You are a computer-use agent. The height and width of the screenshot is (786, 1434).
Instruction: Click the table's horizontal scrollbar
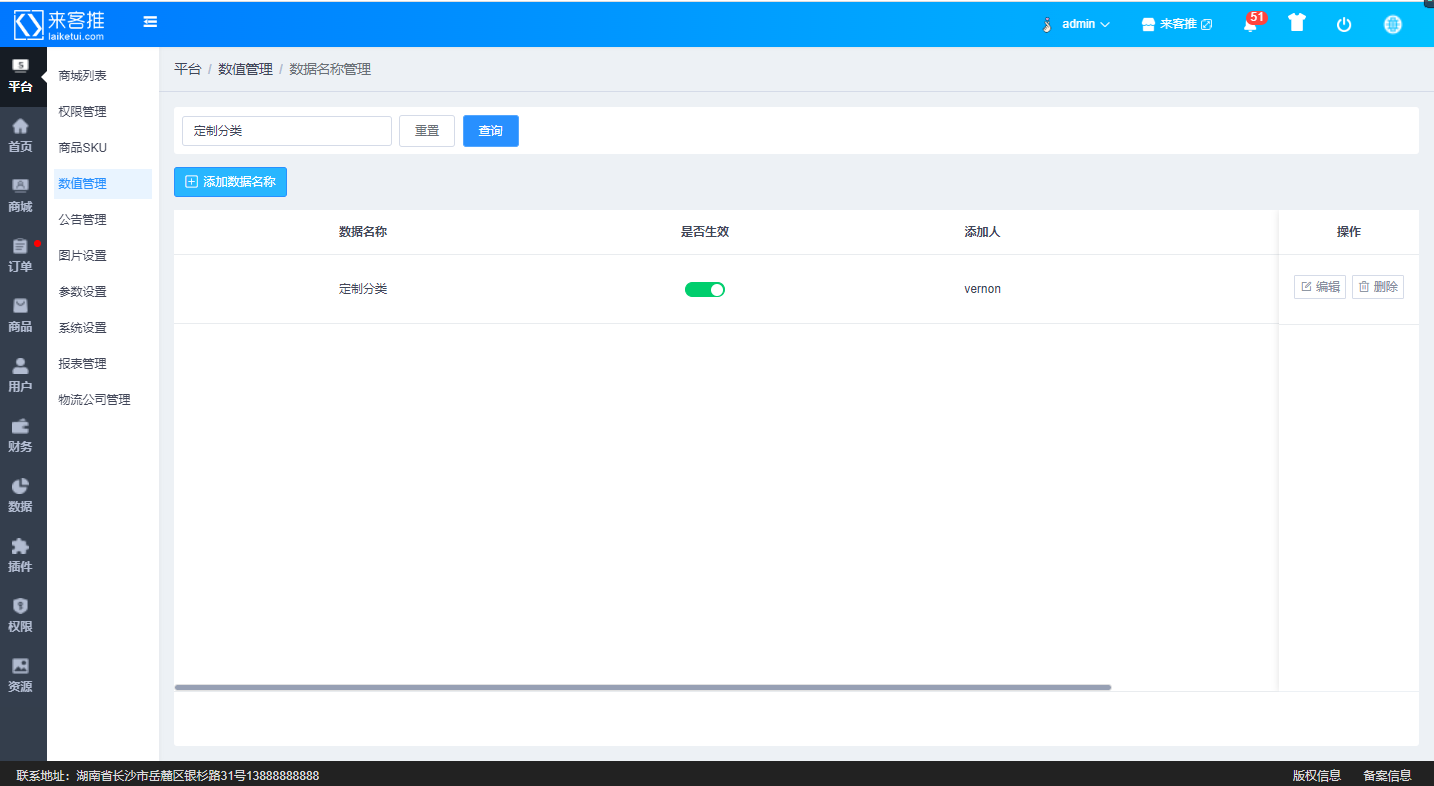(x=643, y=687)
